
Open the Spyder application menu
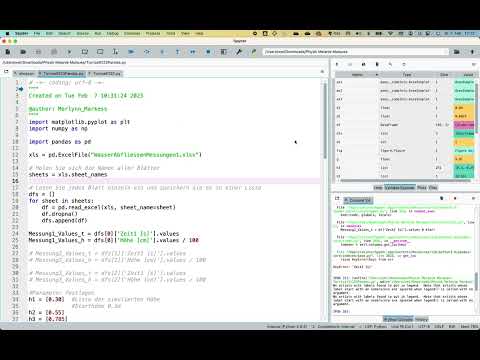coord(21,34)
